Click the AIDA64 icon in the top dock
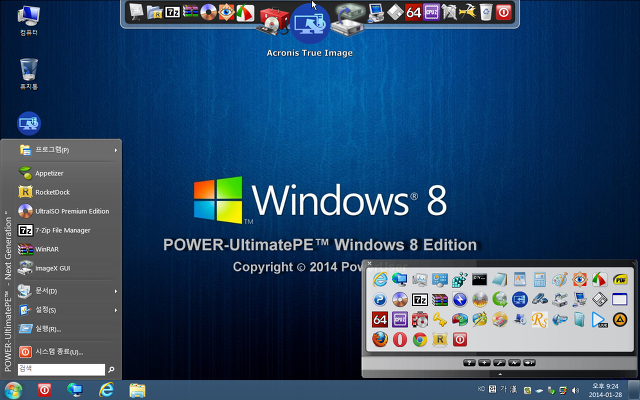 click(x=413, y=12)
